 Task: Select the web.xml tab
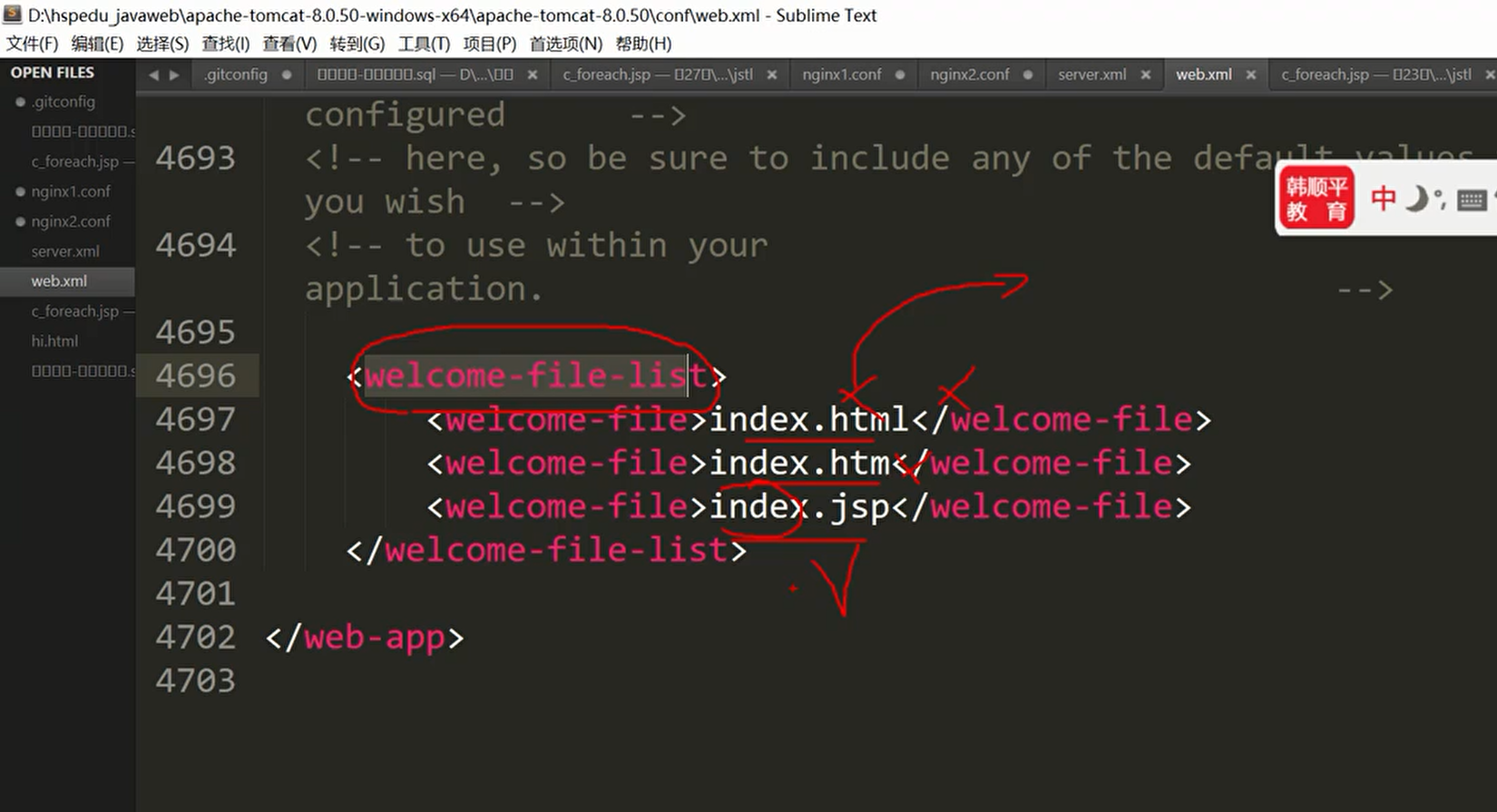(x=1204, y=74)
